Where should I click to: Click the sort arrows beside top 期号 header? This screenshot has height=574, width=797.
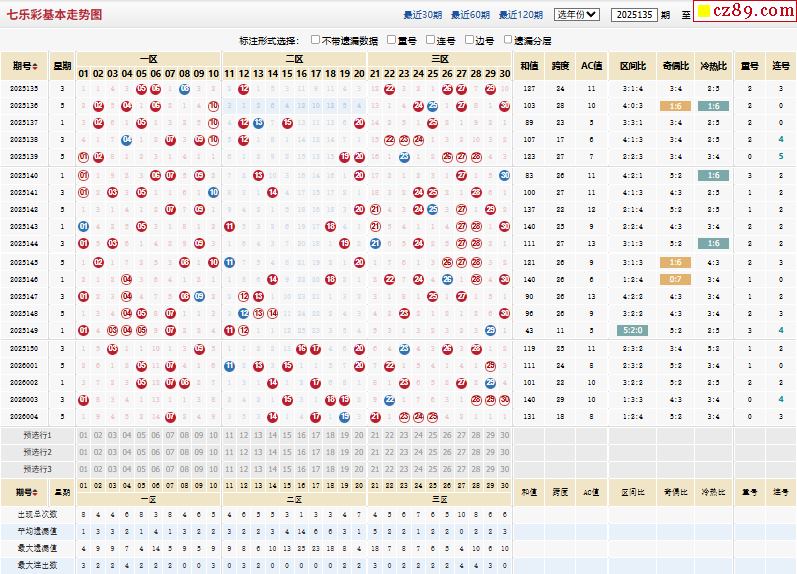coord(36,66)
